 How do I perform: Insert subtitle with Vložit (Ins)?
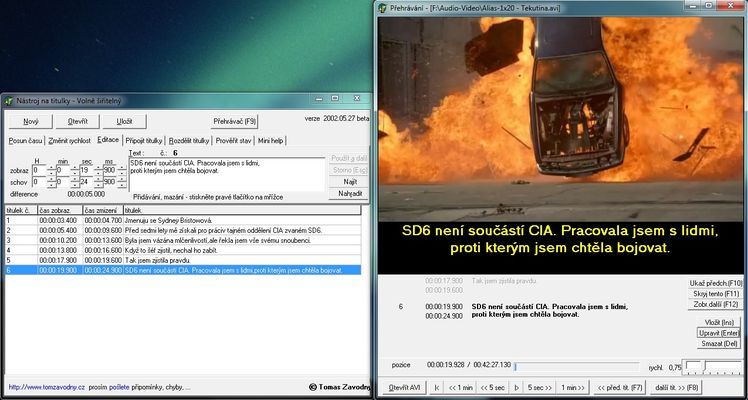(719, 323)
